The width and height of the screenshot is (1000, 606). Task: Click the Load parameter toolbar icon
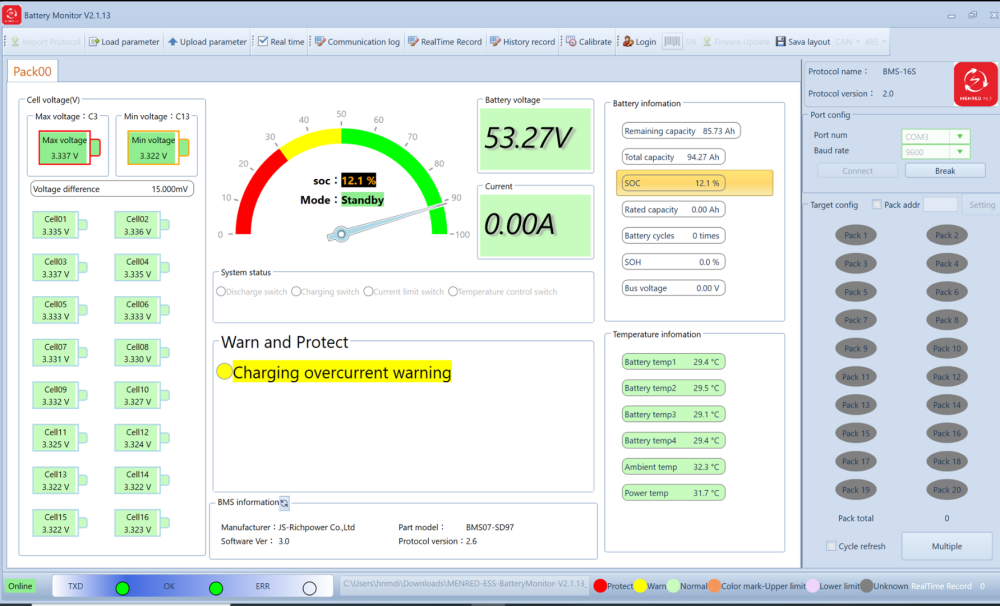click(x=94, y=41)
